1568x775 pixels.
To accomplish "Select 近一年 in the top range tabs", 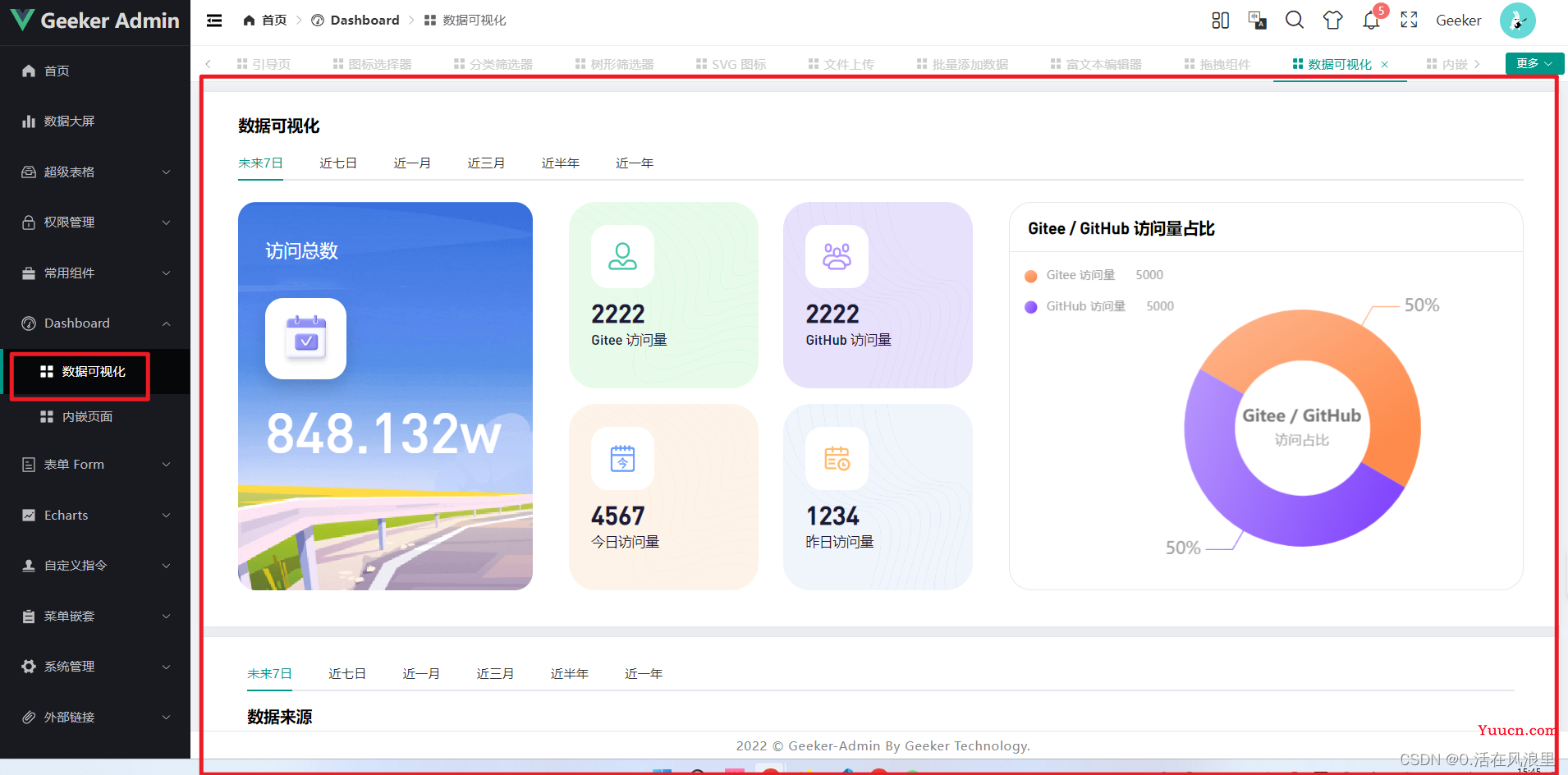I will click(x=635, y=163).
